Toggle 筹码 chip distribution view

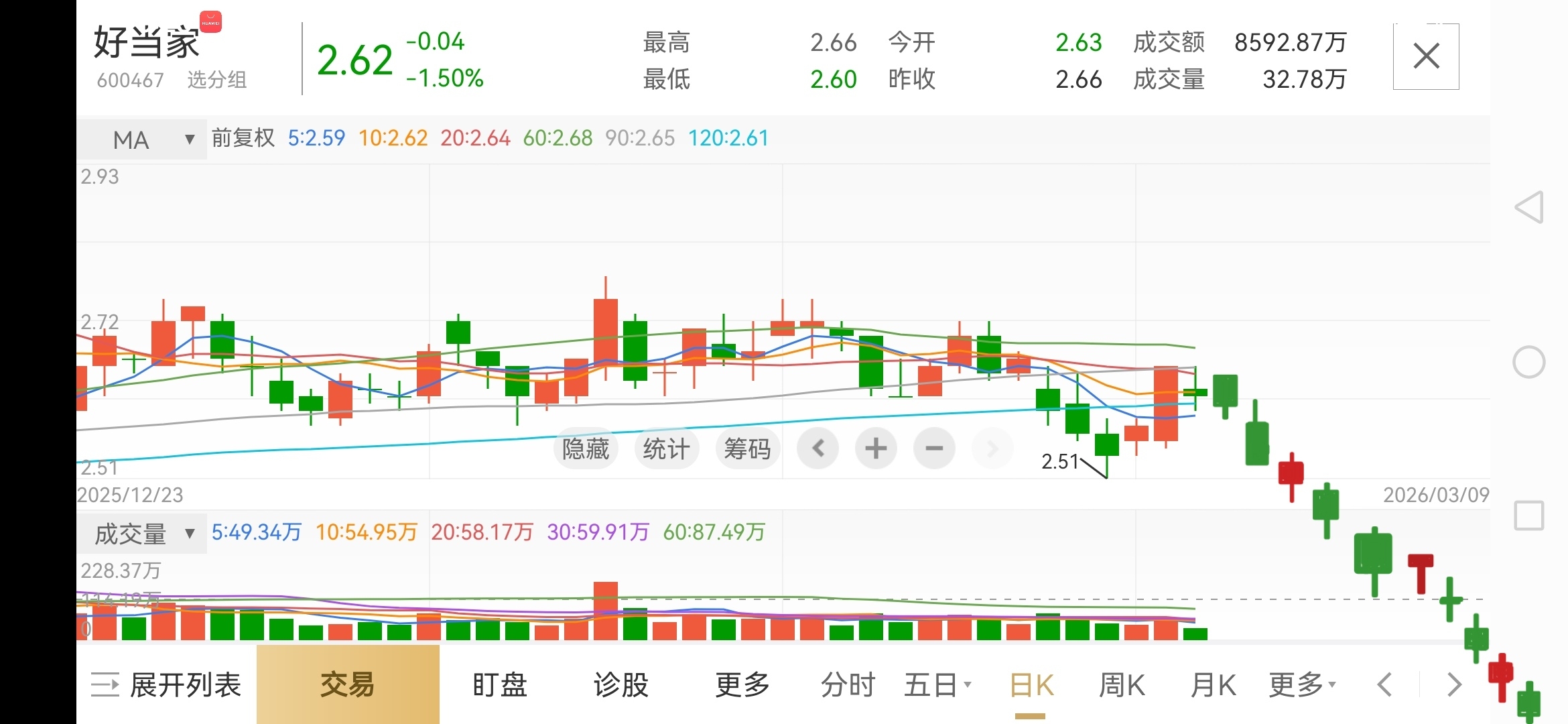pyautogui.click(x=747, y=448)
